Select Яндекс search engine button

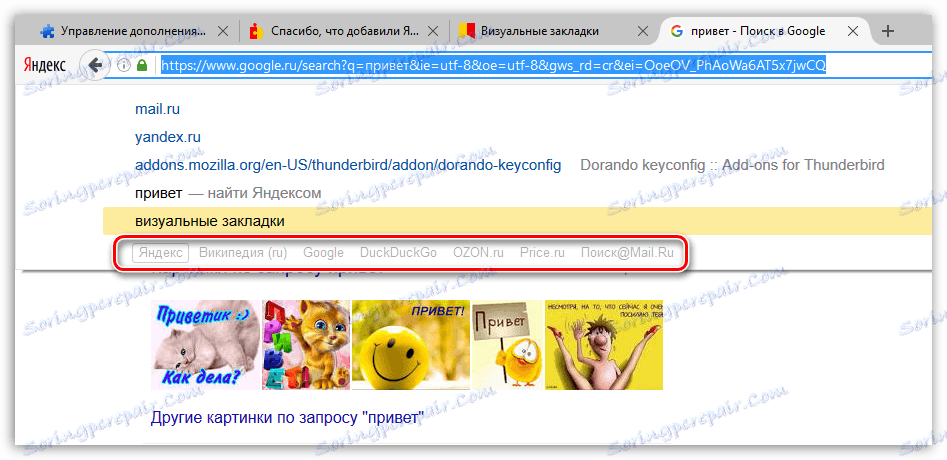pyautogui.click(x=161, y=253)
